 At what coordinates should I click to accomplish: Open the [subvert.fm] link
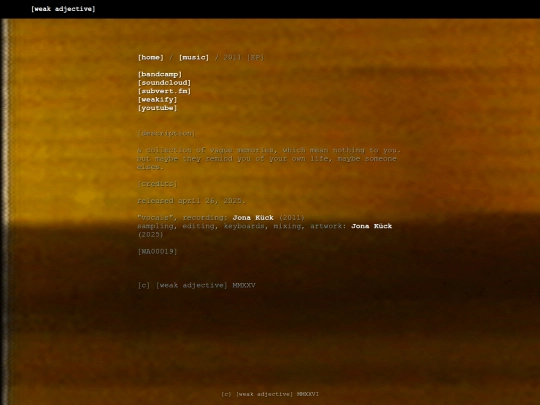coord(164,91)
